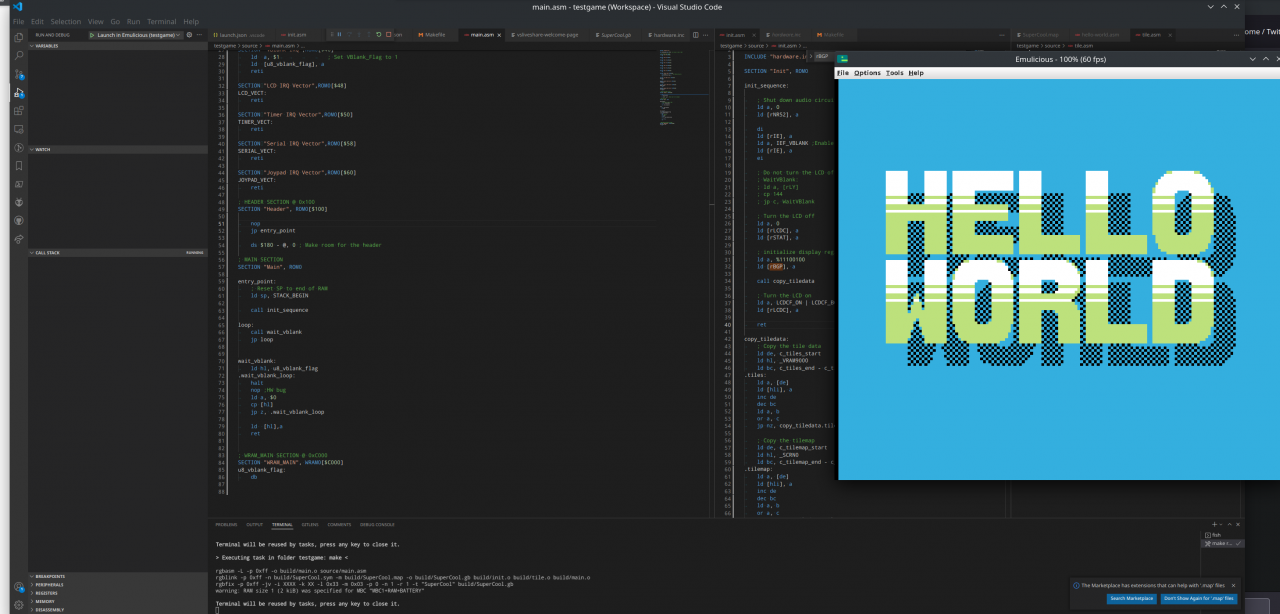Select the fish terminal in terminal list
The height and width of the screenshot is (614, 1280).
pos(1217,534)
